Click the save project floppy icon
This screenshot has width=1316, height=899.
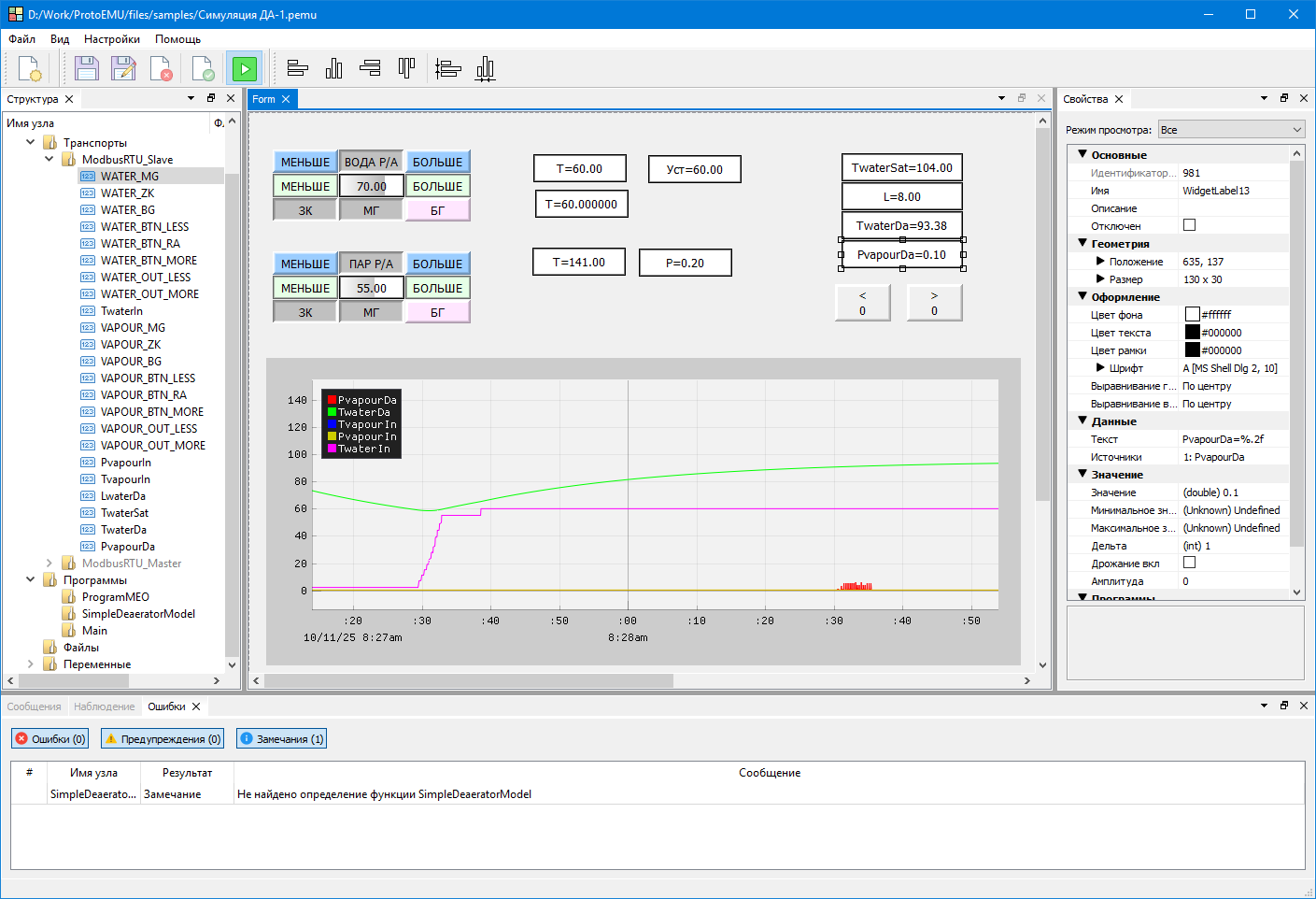86,69
